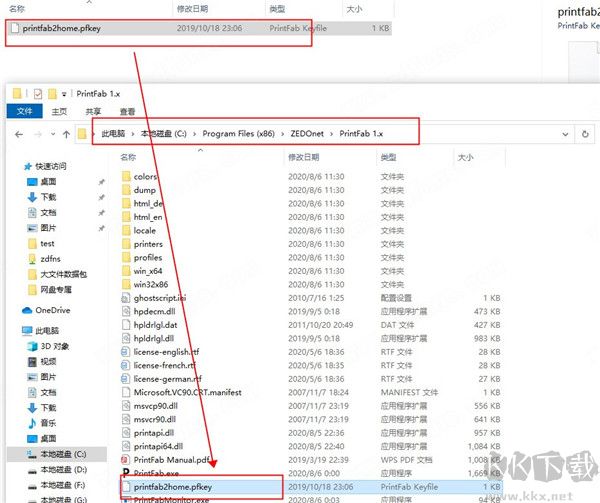
Task: Go up one folder level
Action: 66,134
